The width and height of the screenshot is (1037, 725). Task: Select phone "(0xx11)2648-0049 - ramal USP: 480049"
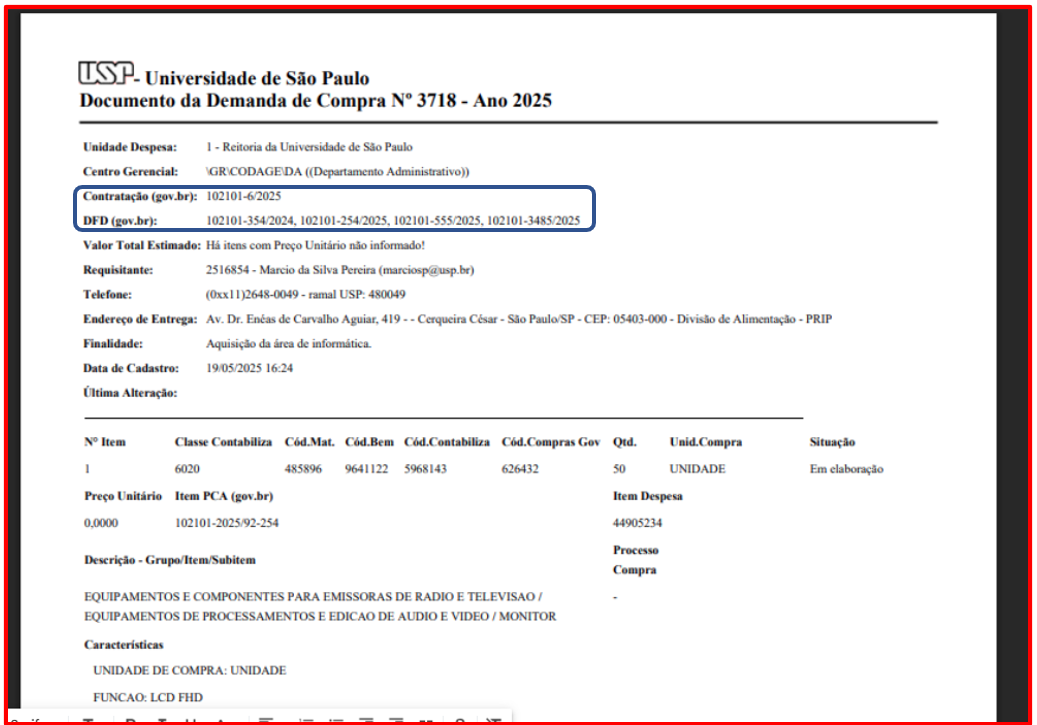[x=306, y=294]
